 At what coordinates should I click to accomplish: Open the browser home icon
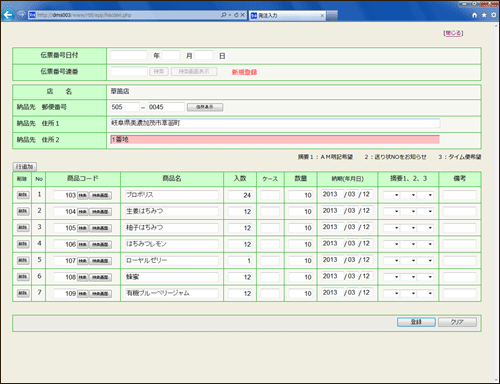pyautogui.click(x=475, y=15)
